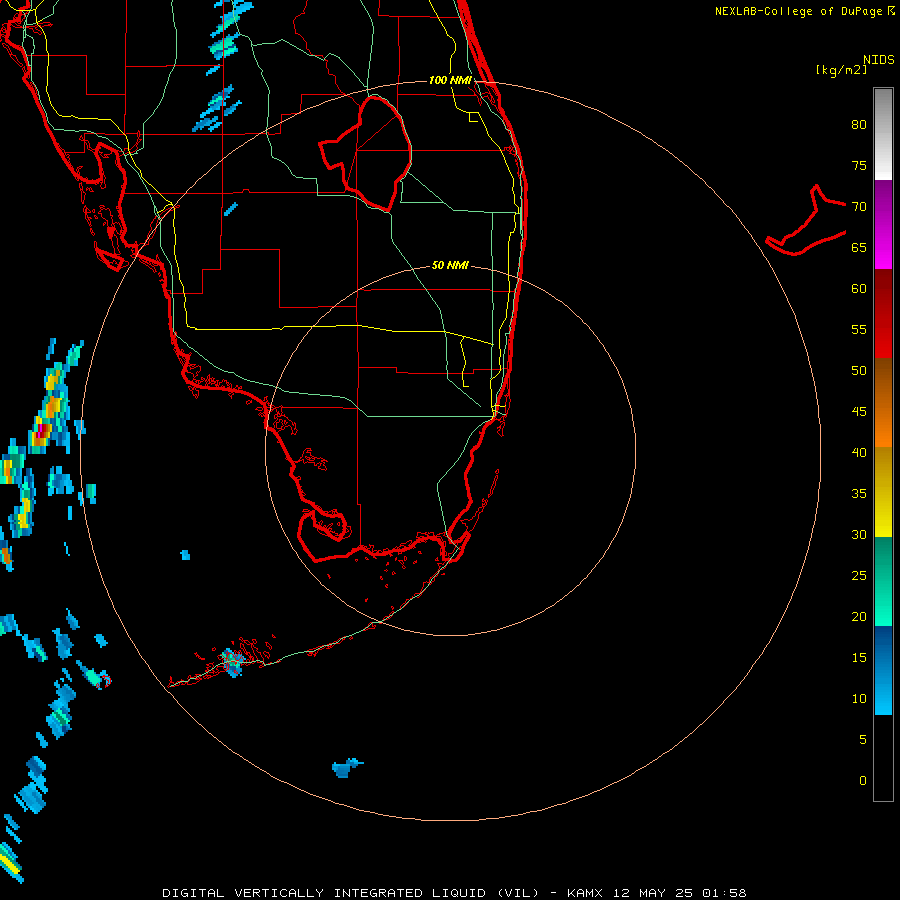This screenshot has height=900, width=900.
Task: Click the 50 value on the color scale
Action: coord(859,371)
